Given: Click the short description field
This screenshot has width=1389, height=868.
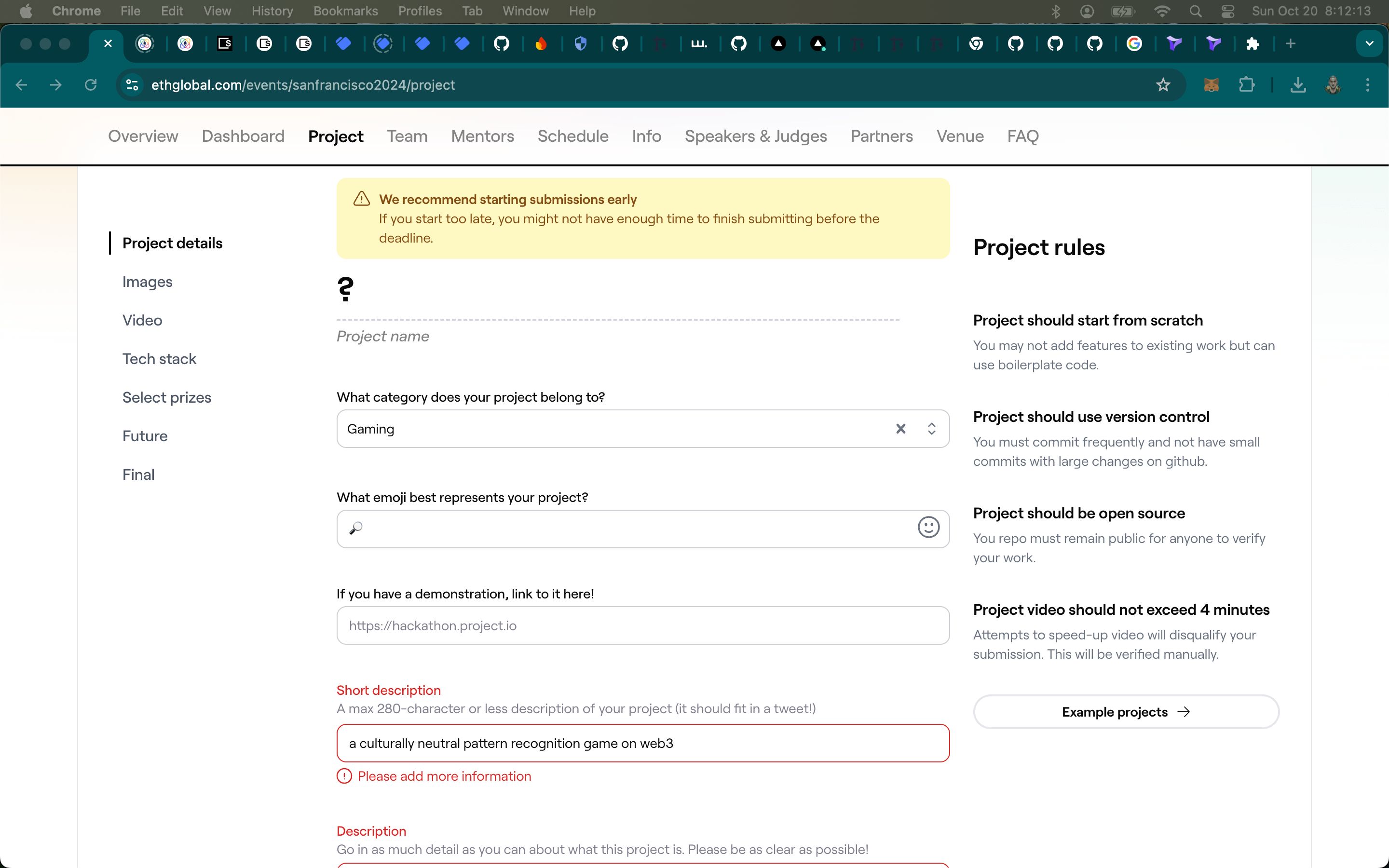Looking at the screenshot, I should click(x=643, y=744).
